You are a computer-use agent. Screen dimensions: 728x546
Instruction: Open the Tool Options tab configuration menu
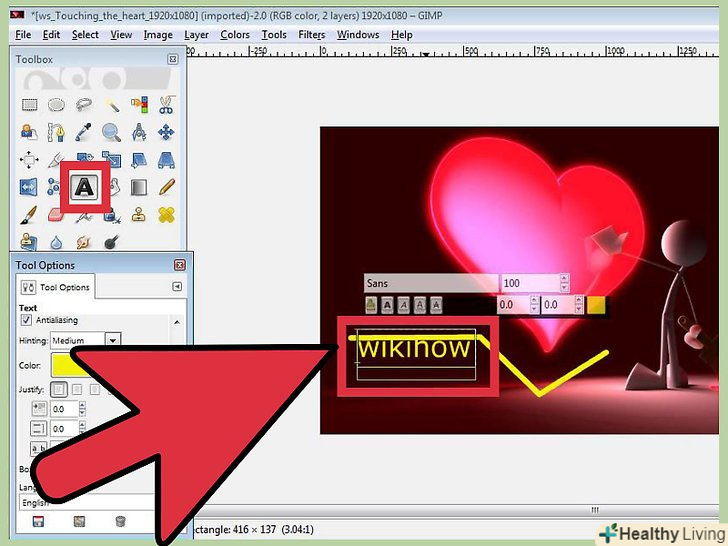(x=177, y=286)
